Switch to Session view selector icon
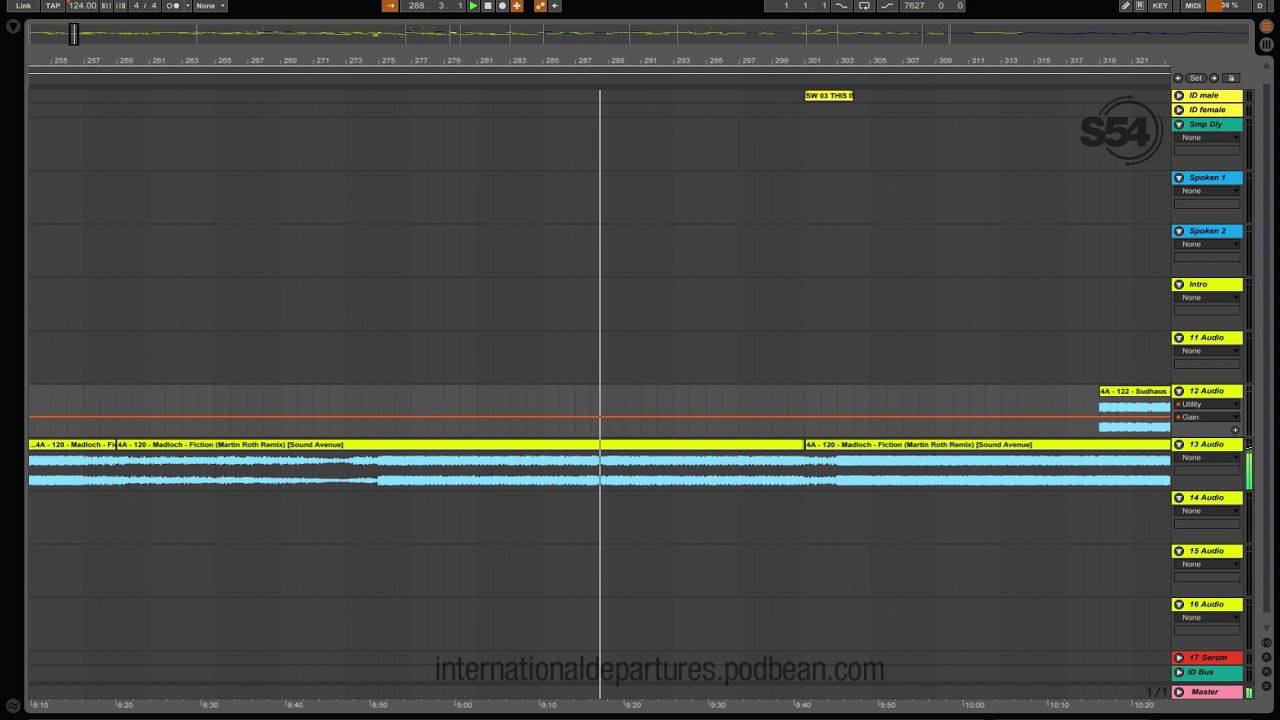This screenshot has height=720, width=1280. (1267, 44)
